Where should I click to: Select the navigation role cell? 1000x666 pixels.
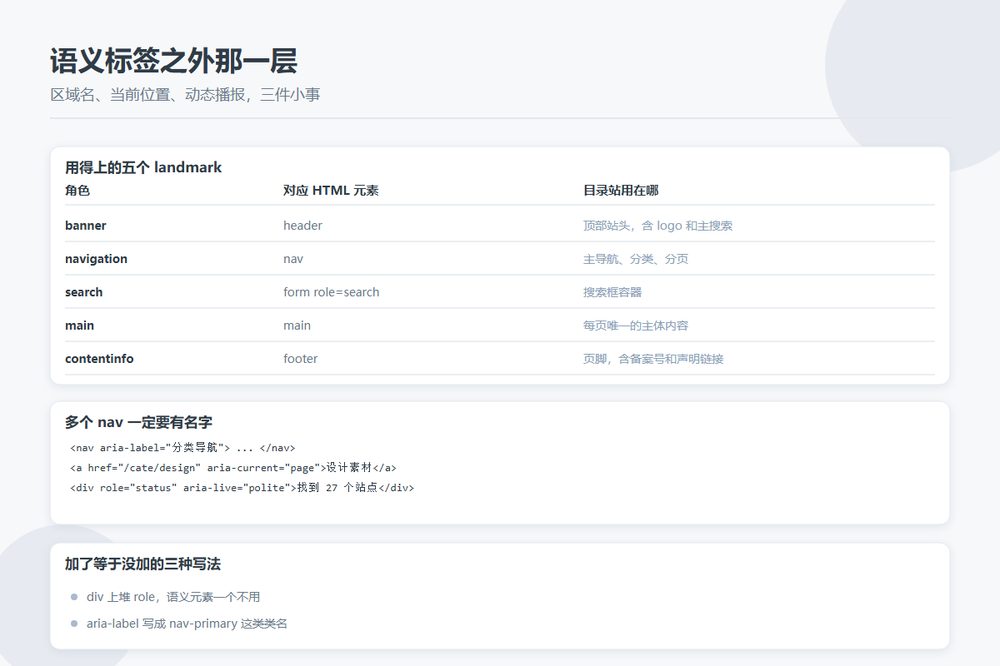[x=96, y=258]
